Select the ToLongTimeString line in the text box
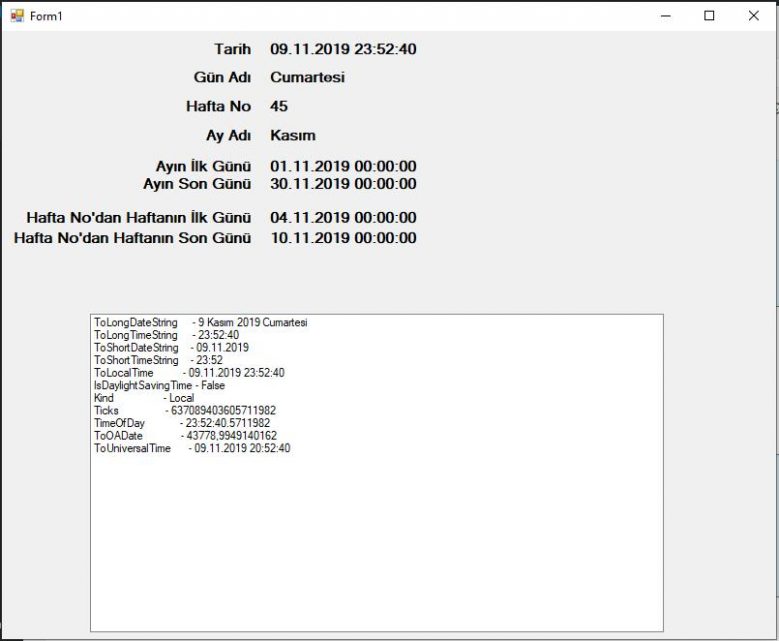Image resolution: width=779 pixels, height=641 pixels. (x=166, y=335)
